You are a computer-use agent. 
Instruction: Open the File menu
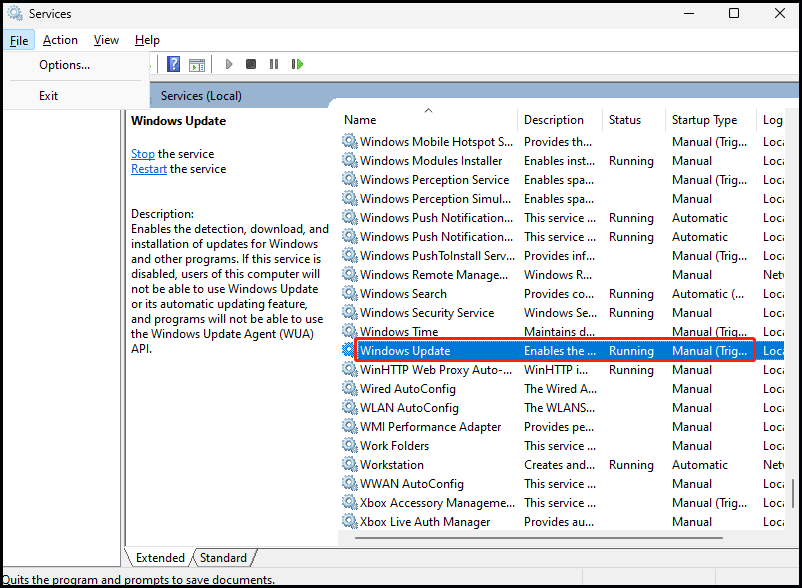[x=19, y=40]
